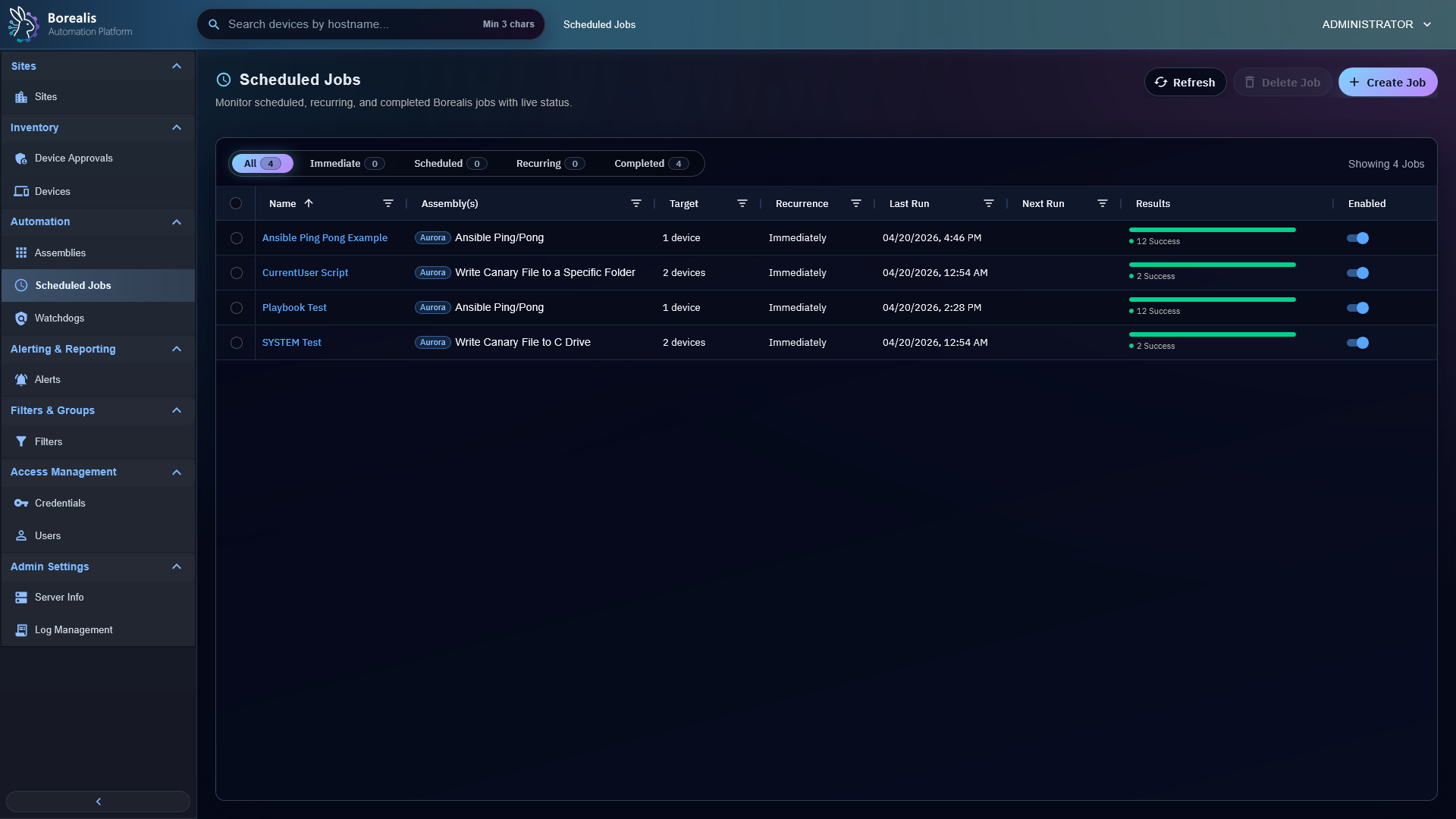
Task: Click the clock icon beside the page title
Action: tap(224, 80)
